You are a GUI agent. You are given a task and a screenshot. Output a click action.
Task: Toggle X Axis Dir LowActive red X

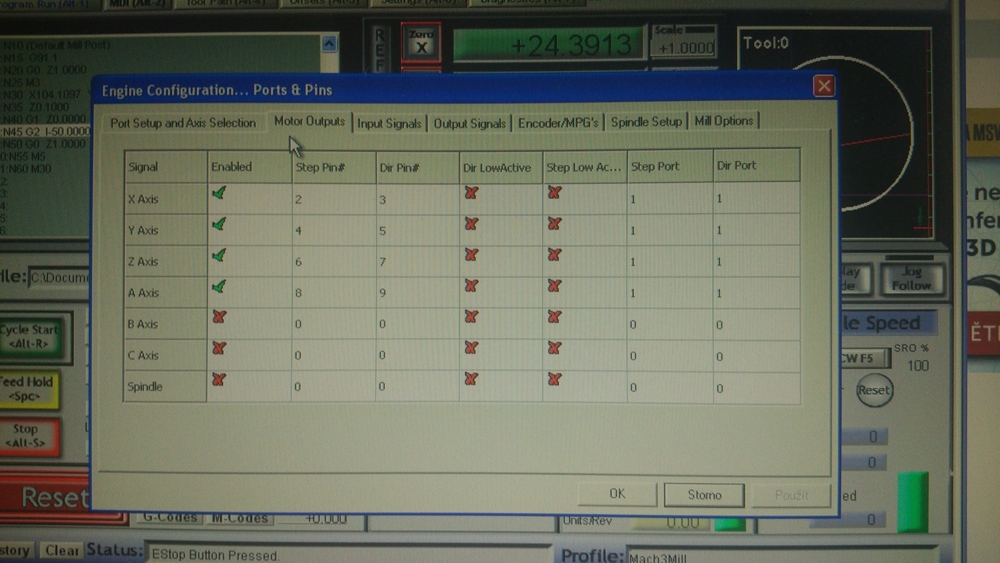pos(471,193)
